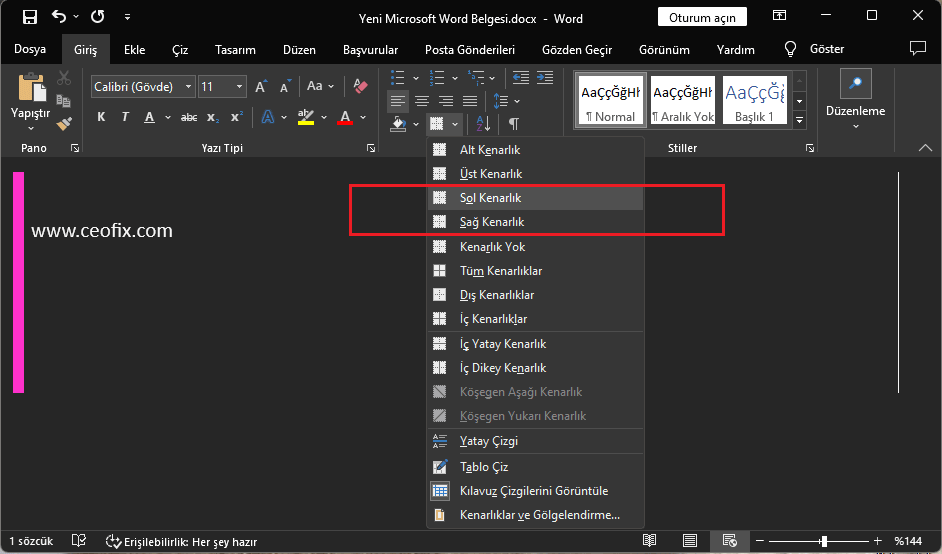Open the font color dropdown arrow
This screenshot has width=942, height=554.
click(x=363, y=117)
